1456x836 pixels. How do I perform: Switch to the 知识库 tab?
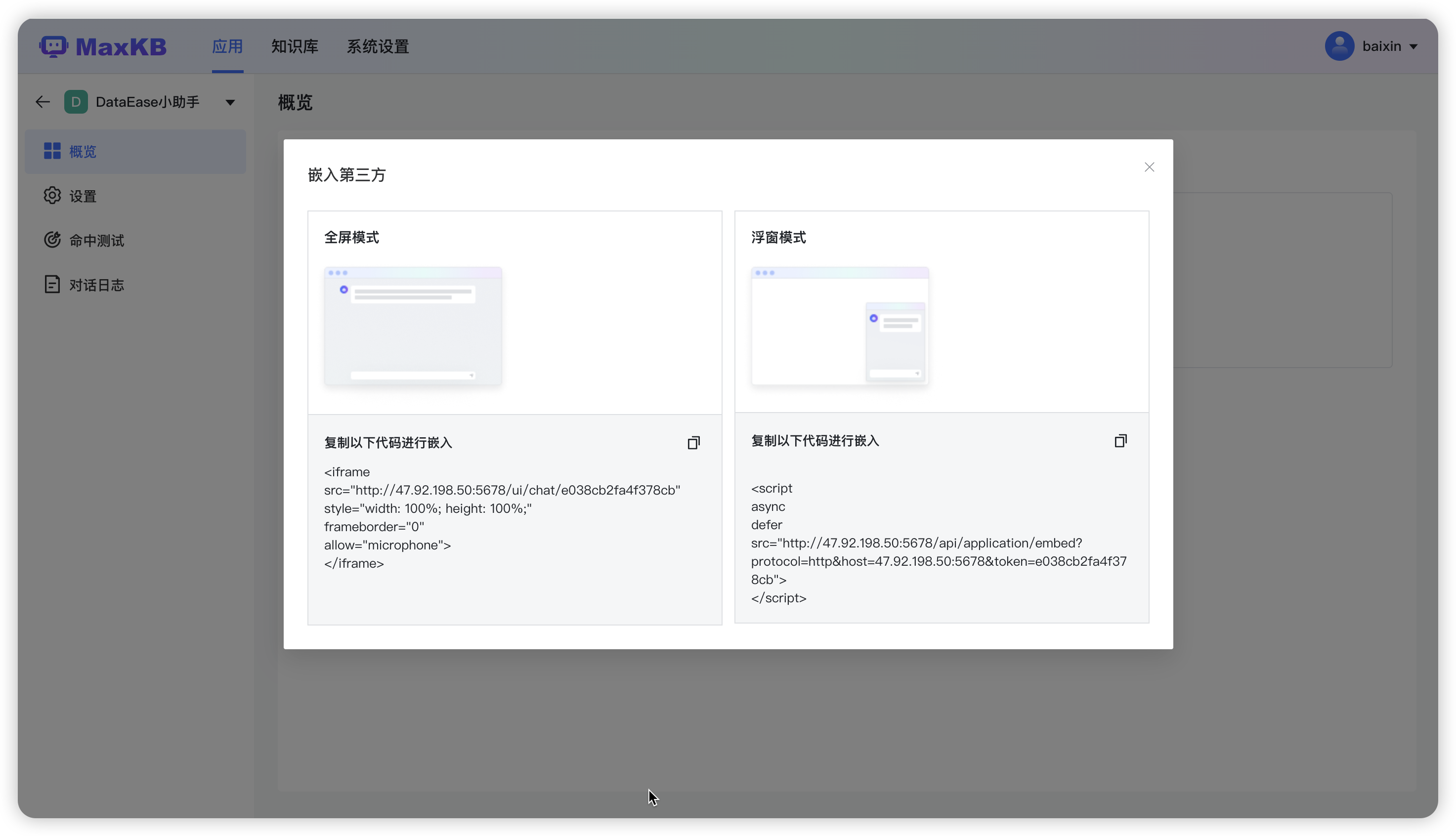coord(295,46)
